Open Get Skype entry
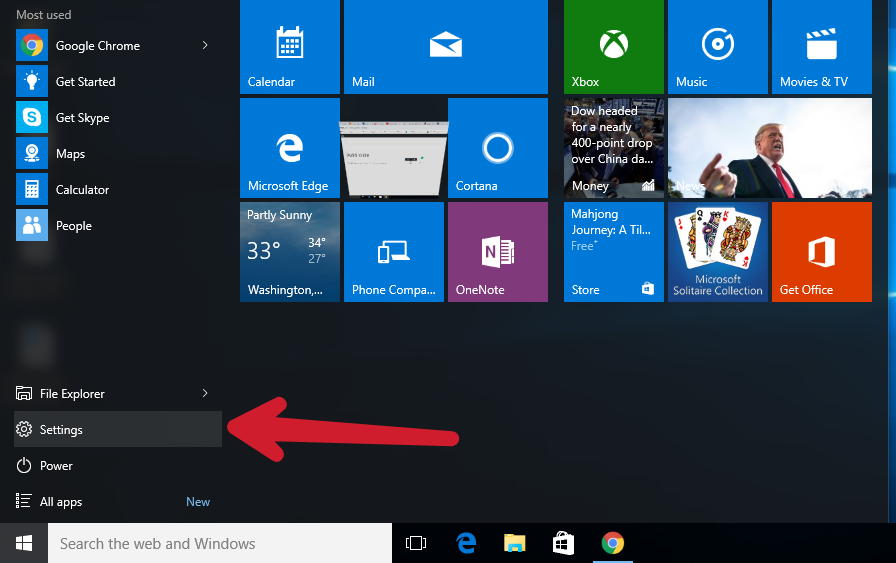896x563 pixels. point(118,118)
